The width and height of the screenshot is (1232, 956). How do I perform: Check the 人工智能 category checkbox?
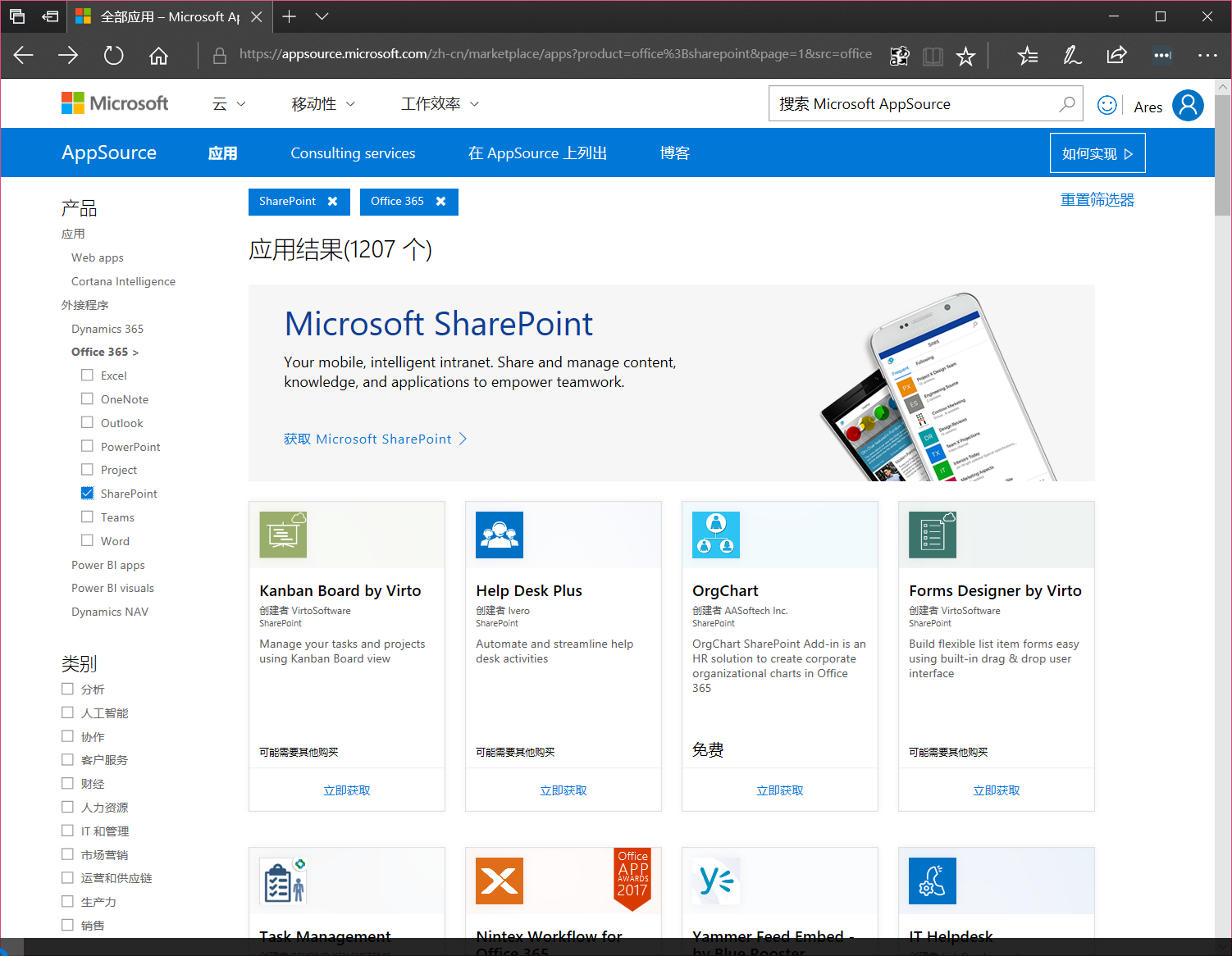coord(67,712)
